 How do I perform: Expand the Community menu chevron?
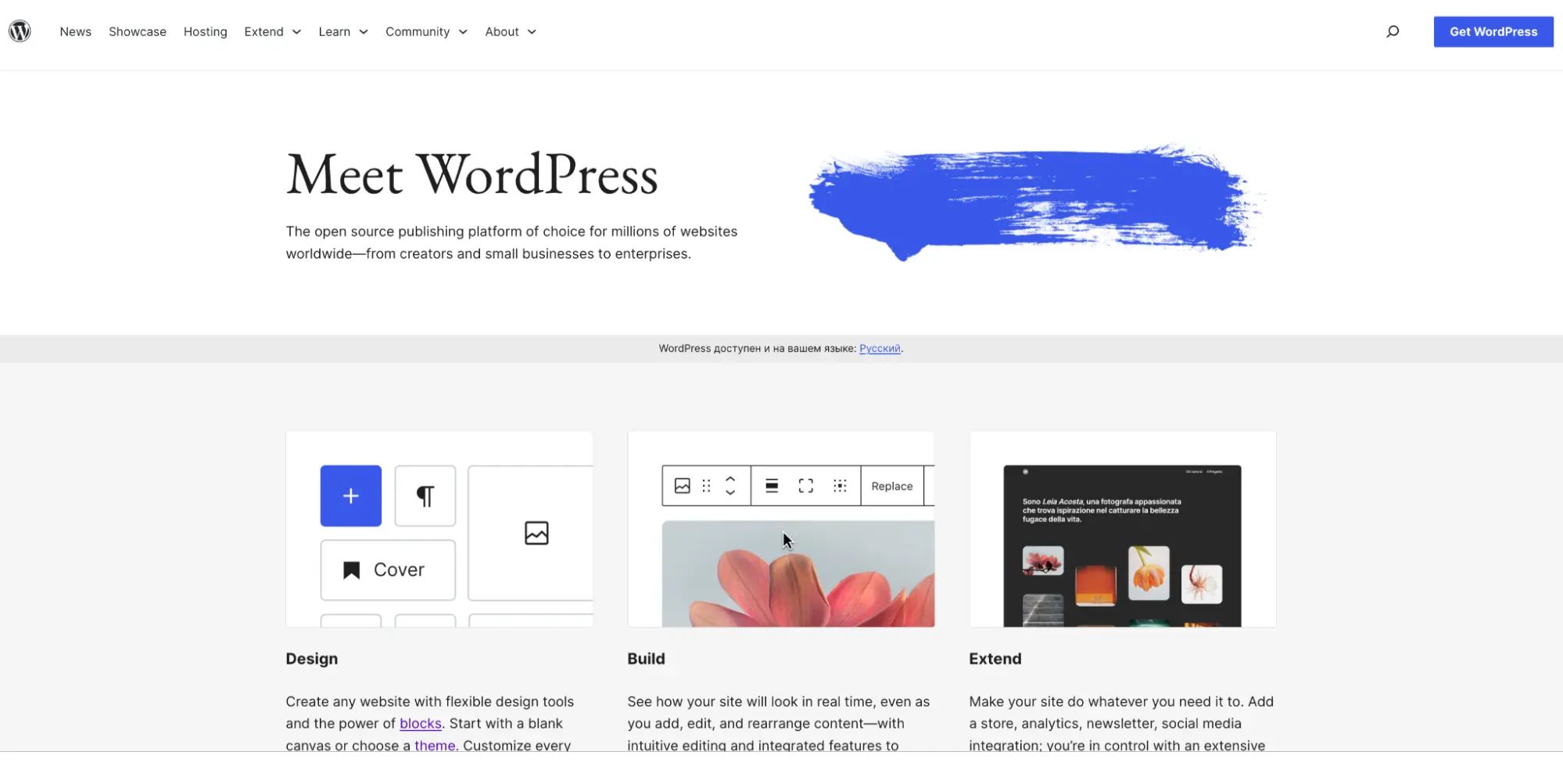pyautogui.click(x=463, y=32)
